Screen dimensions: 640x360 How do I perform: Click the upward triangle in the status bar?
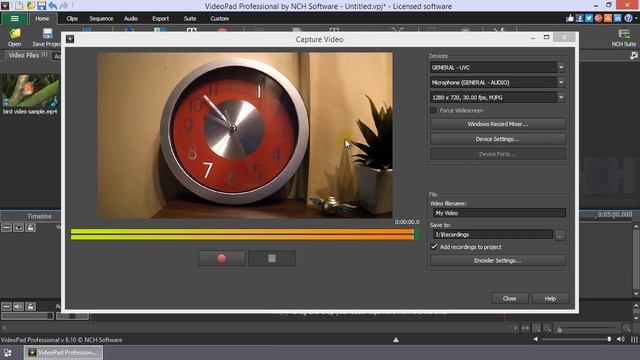point(396,340)
